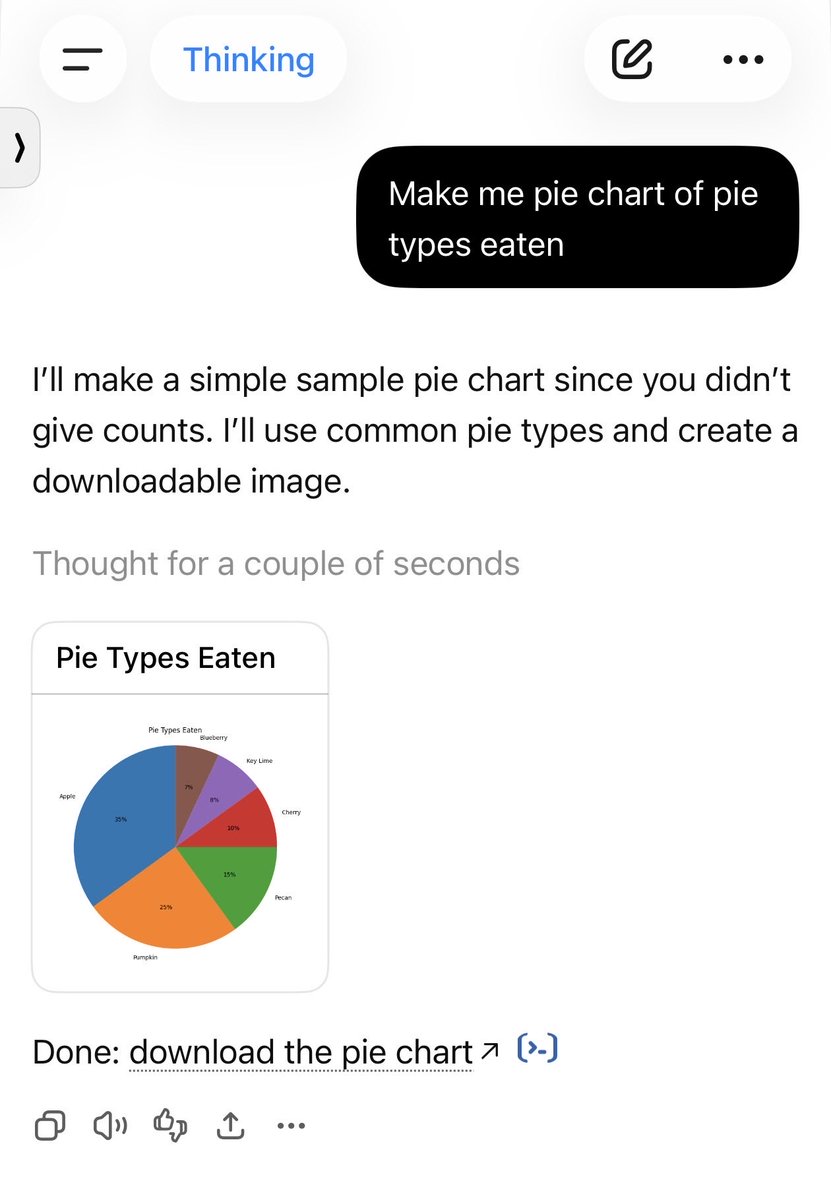The width and height of the screenshot is (831, 1200).
Task: Open the Thinking model selector
Action: point(248,59)
